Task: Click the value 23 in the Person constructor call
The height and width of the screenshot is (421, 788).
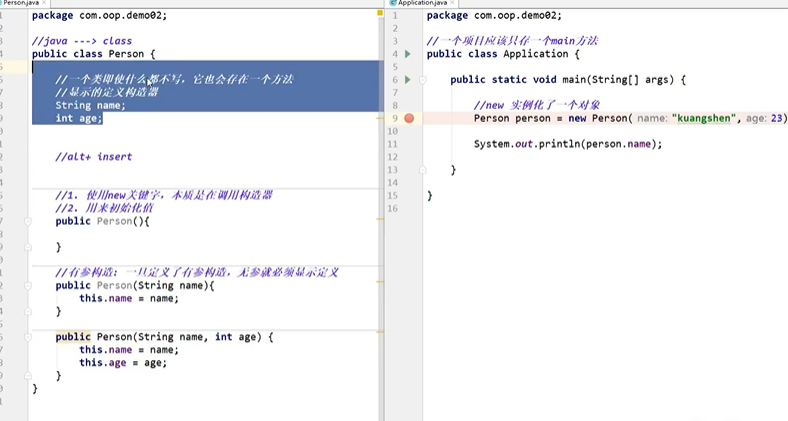Action: tap(776, 118)
